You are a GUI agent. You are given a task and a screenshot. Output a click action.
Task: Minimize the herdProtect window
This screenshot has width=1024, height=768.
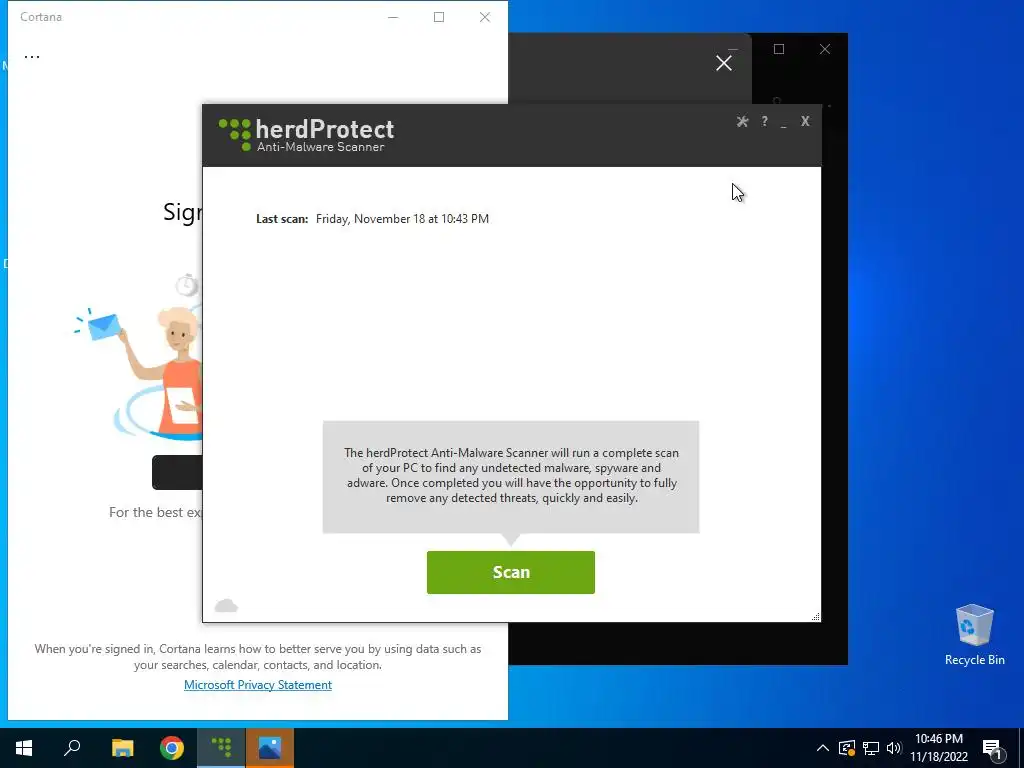coord(784,123)
